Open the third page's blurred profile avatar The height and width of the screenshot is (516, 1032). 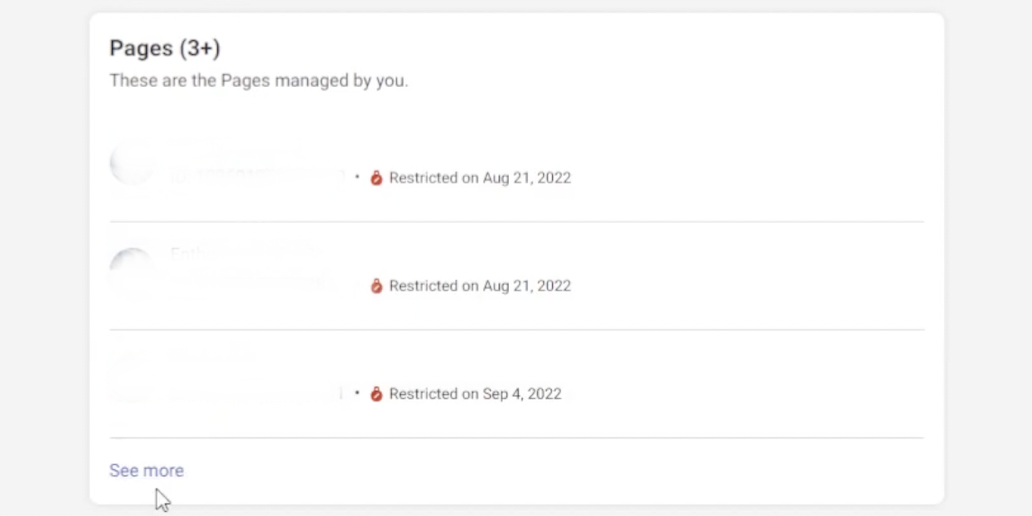pos(132,379)
